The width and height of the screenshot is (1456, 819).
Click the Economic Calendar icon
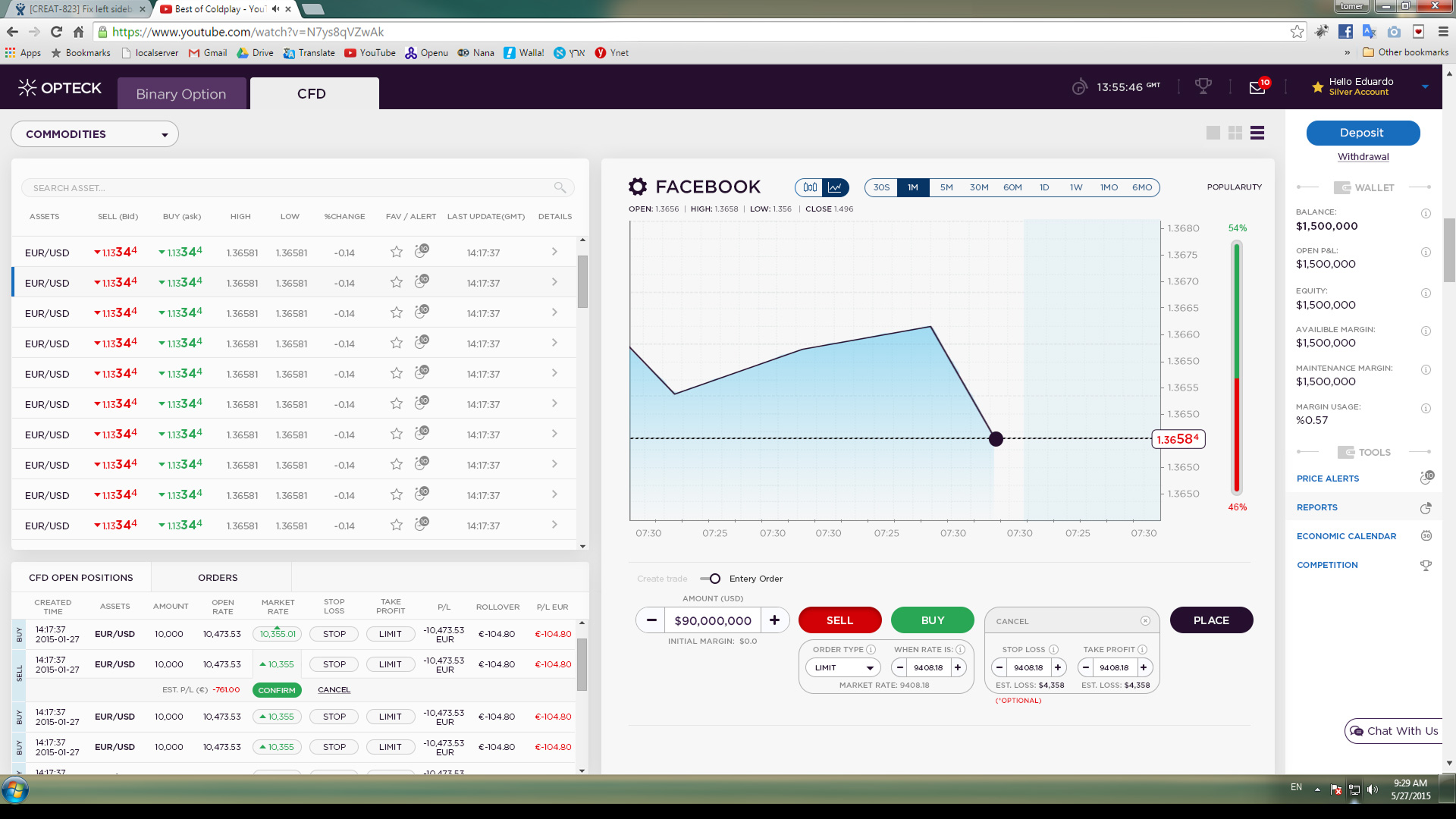pyautogui.click(x=1426, y=536)
